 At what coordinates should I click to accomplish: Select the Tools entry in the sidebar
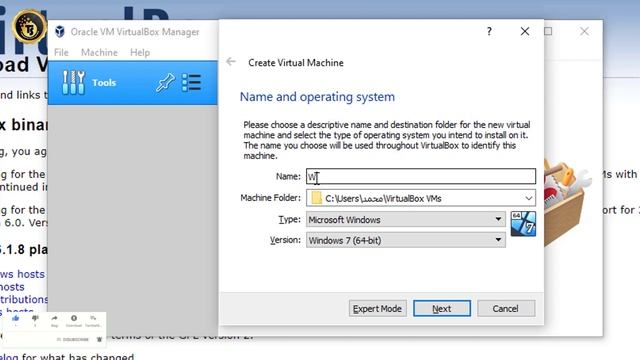[133, 82]
